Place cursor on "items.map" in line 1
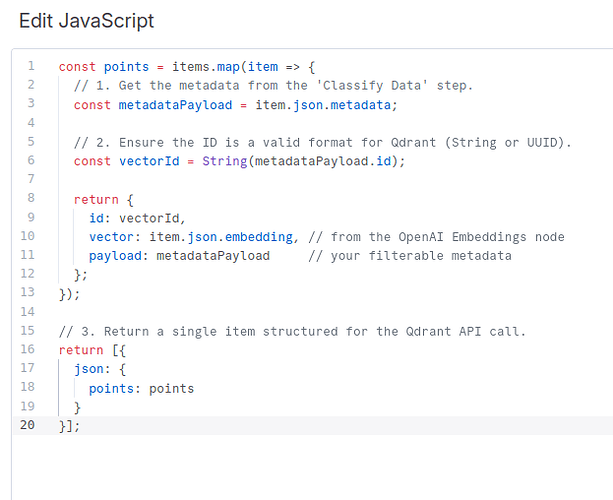Viewport: 613px width, 500px height. point(197,67)
